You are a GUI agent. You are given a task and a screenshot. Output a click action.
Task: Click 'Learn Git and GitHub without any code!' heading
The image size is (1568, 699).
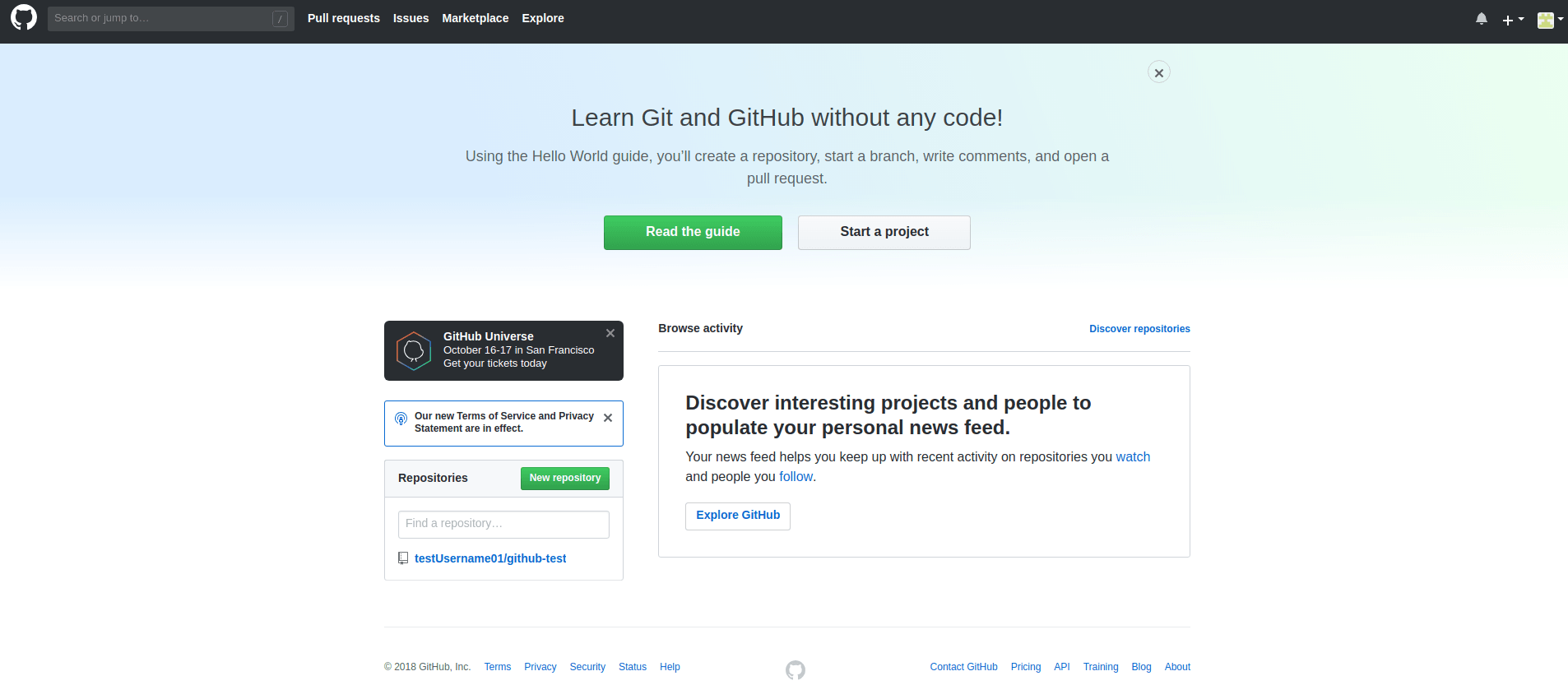click(787, 118)
